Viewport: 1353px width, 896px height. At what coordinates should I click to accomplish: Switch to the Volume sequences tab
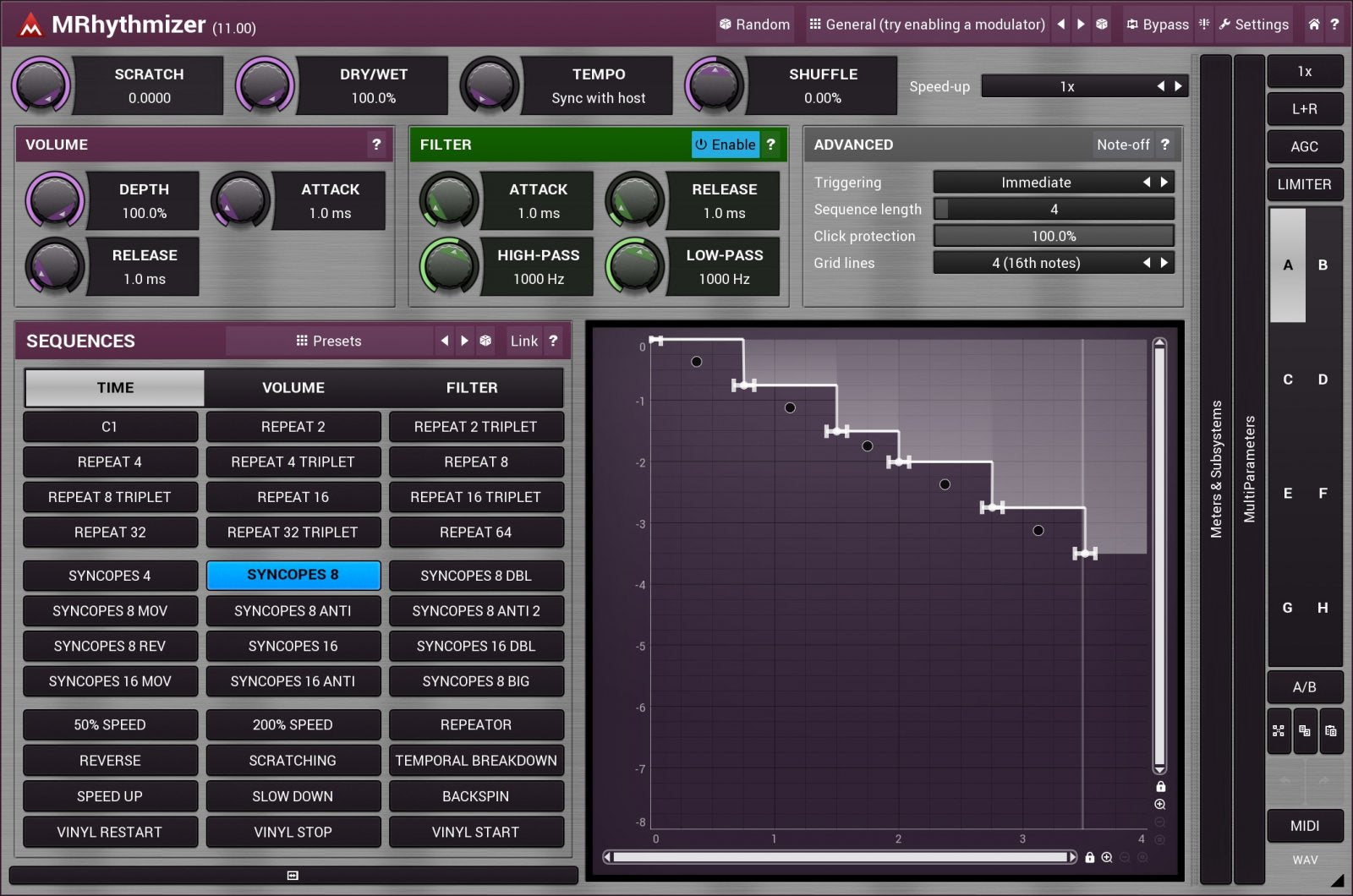tap(293, 388)
